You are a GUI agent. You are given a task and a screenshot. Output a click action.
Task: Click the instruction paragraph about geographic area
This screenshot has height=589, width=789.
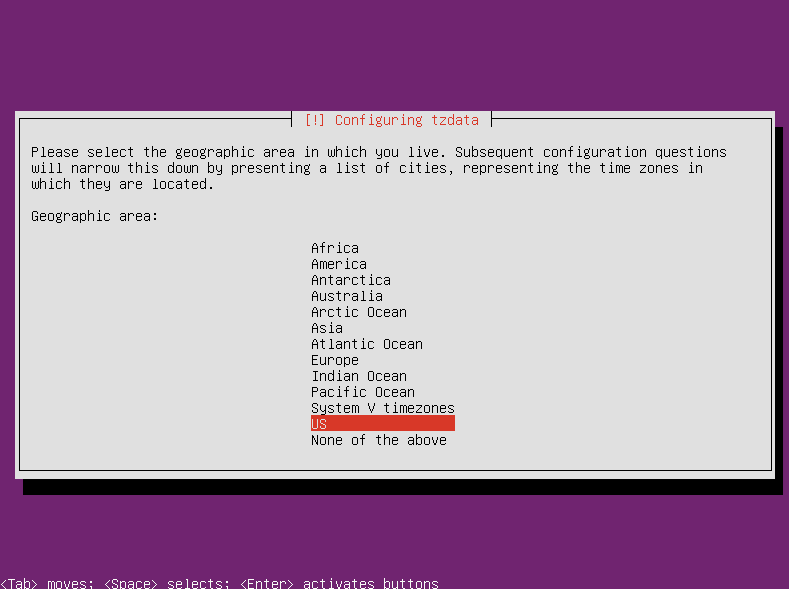378,168
